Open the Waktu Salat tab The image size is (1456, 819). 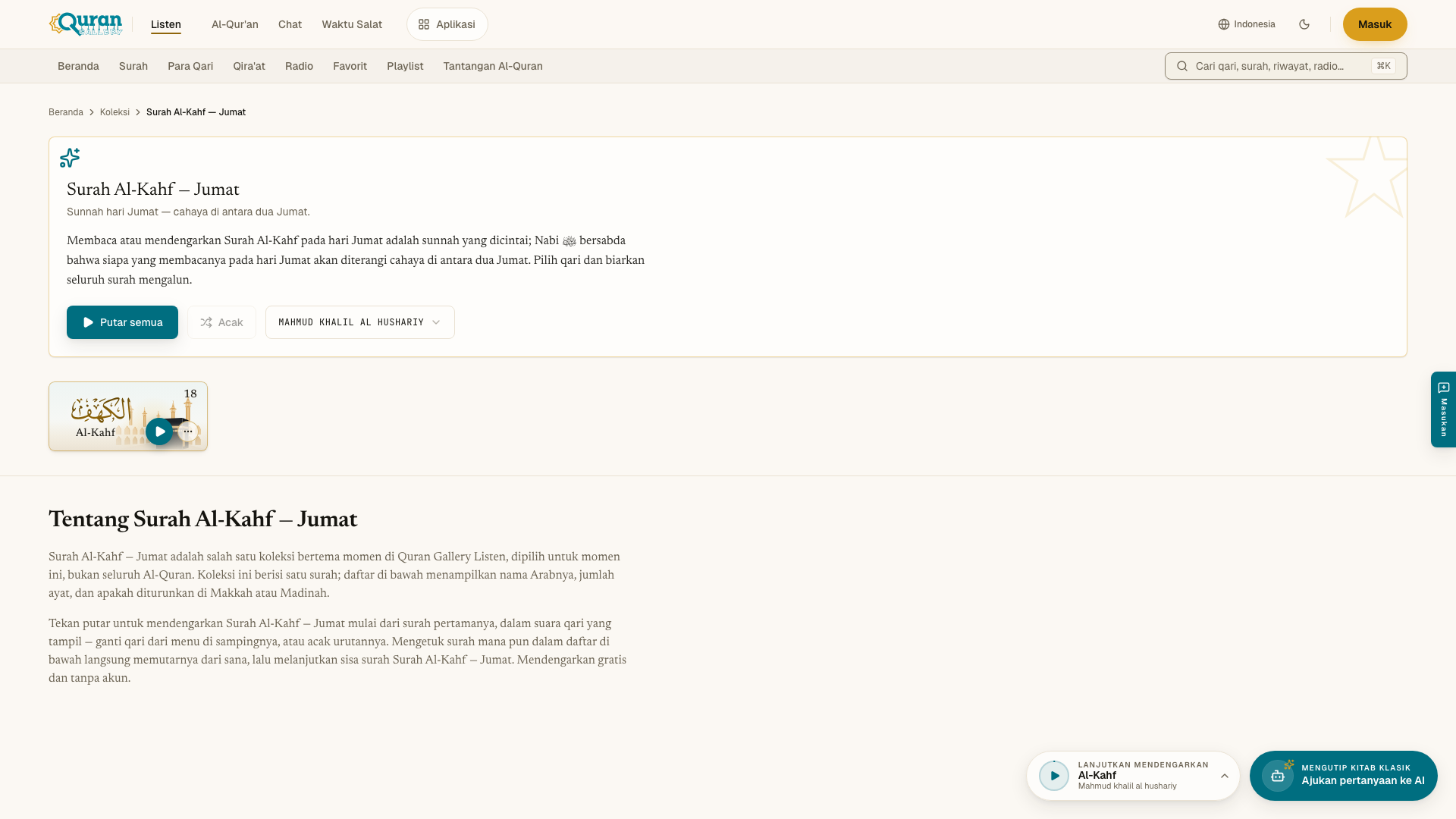point(352,24)
